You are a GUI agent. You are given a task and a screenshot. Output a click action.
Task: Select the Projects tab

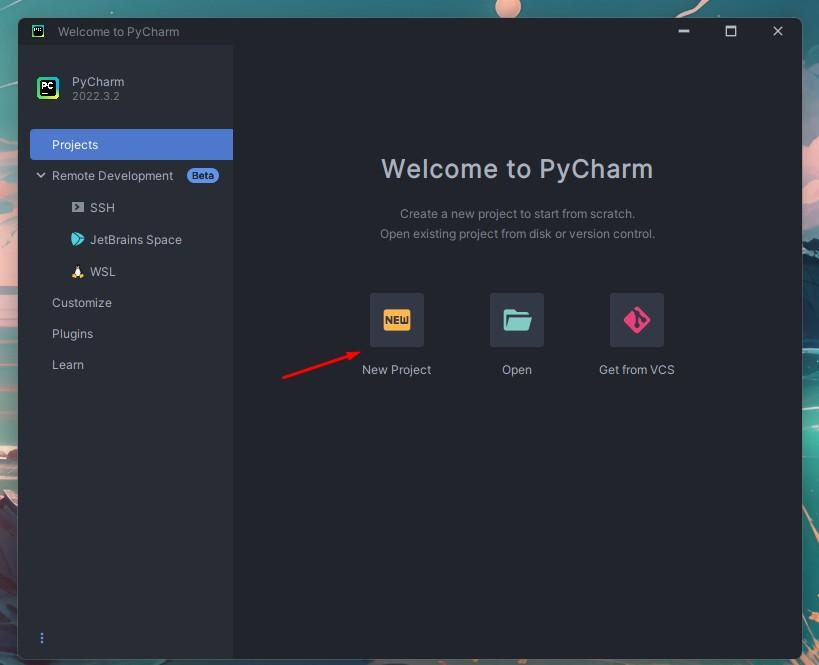pos(131,144)
